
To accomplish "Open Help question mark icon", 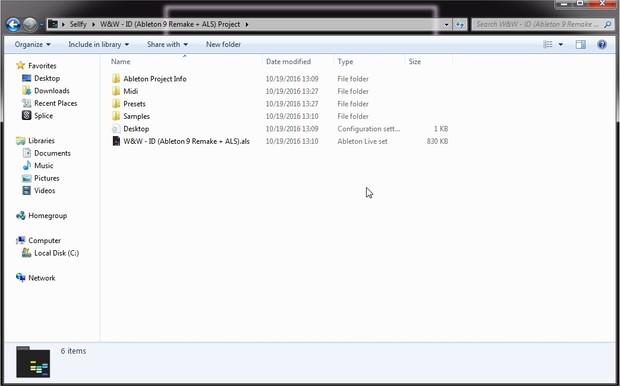I will pos(602,44).
